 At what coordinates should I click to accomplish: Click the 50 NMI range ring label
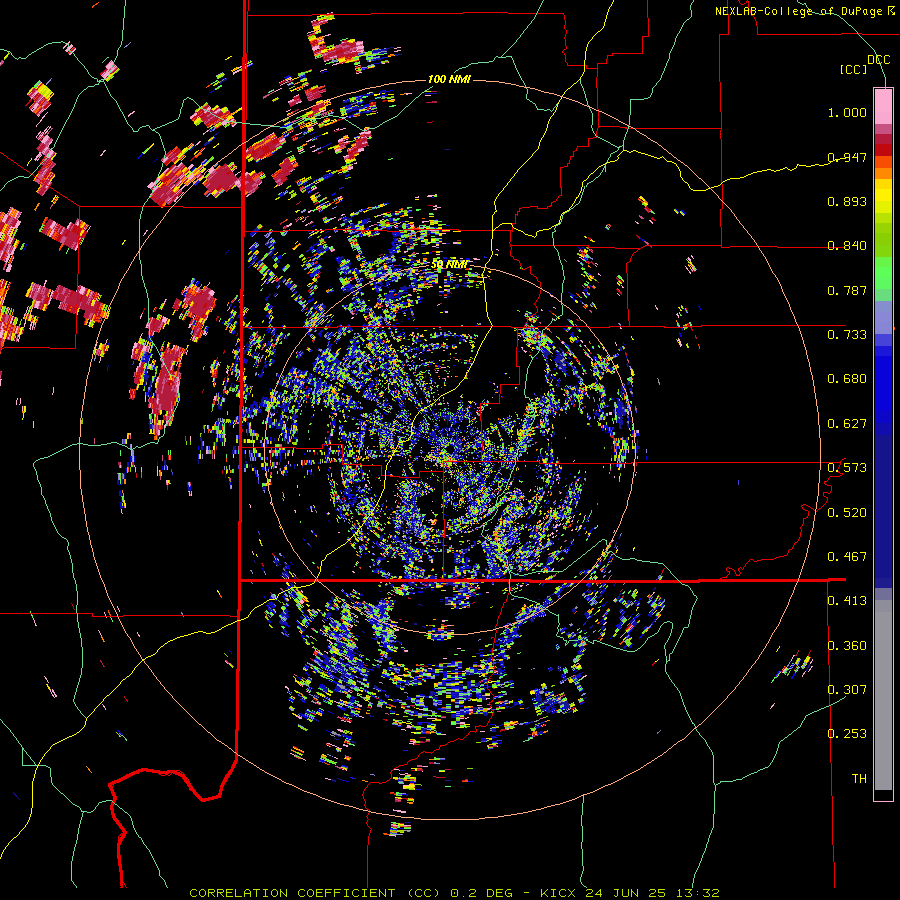pyautogui.click(x=449, y=264)
